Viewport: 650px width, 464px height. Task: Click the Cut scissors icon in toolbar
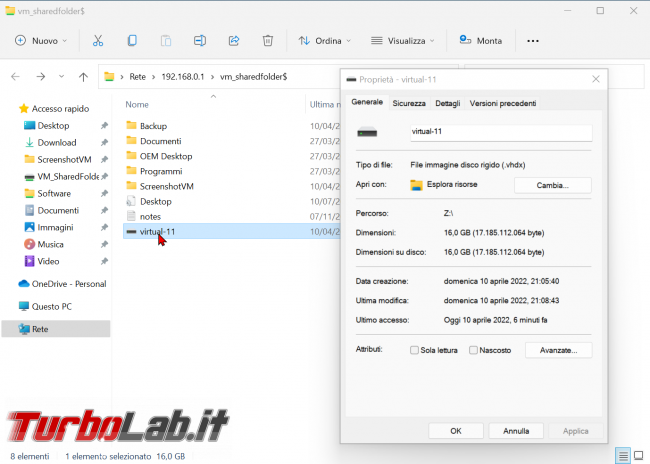(98, 41)
